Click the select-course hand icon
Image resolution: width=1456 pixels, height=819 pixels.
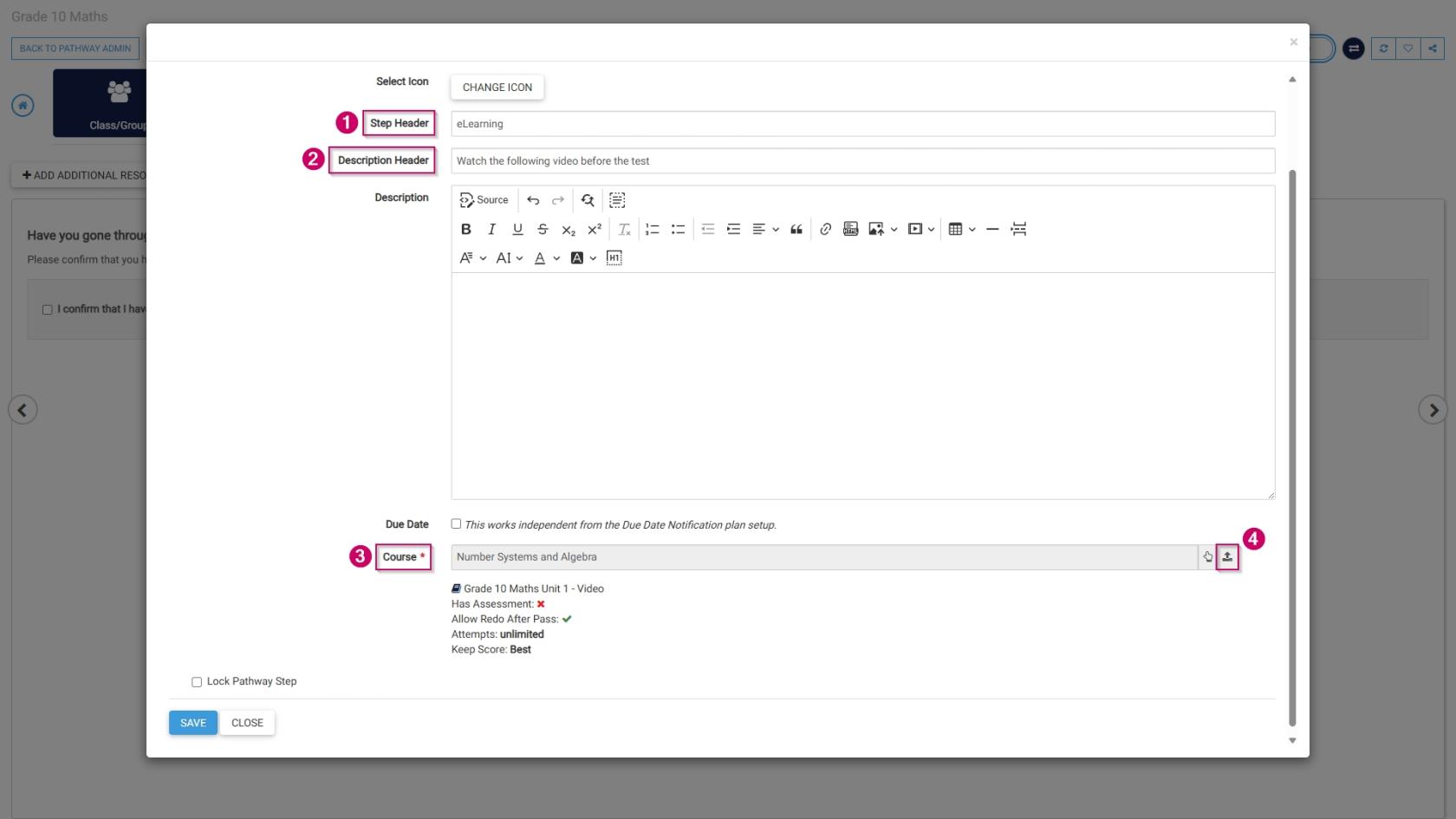1208,557
